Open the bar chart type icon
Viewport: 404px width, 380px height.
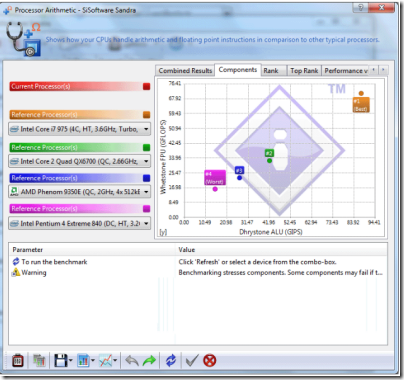click(83, 361)
